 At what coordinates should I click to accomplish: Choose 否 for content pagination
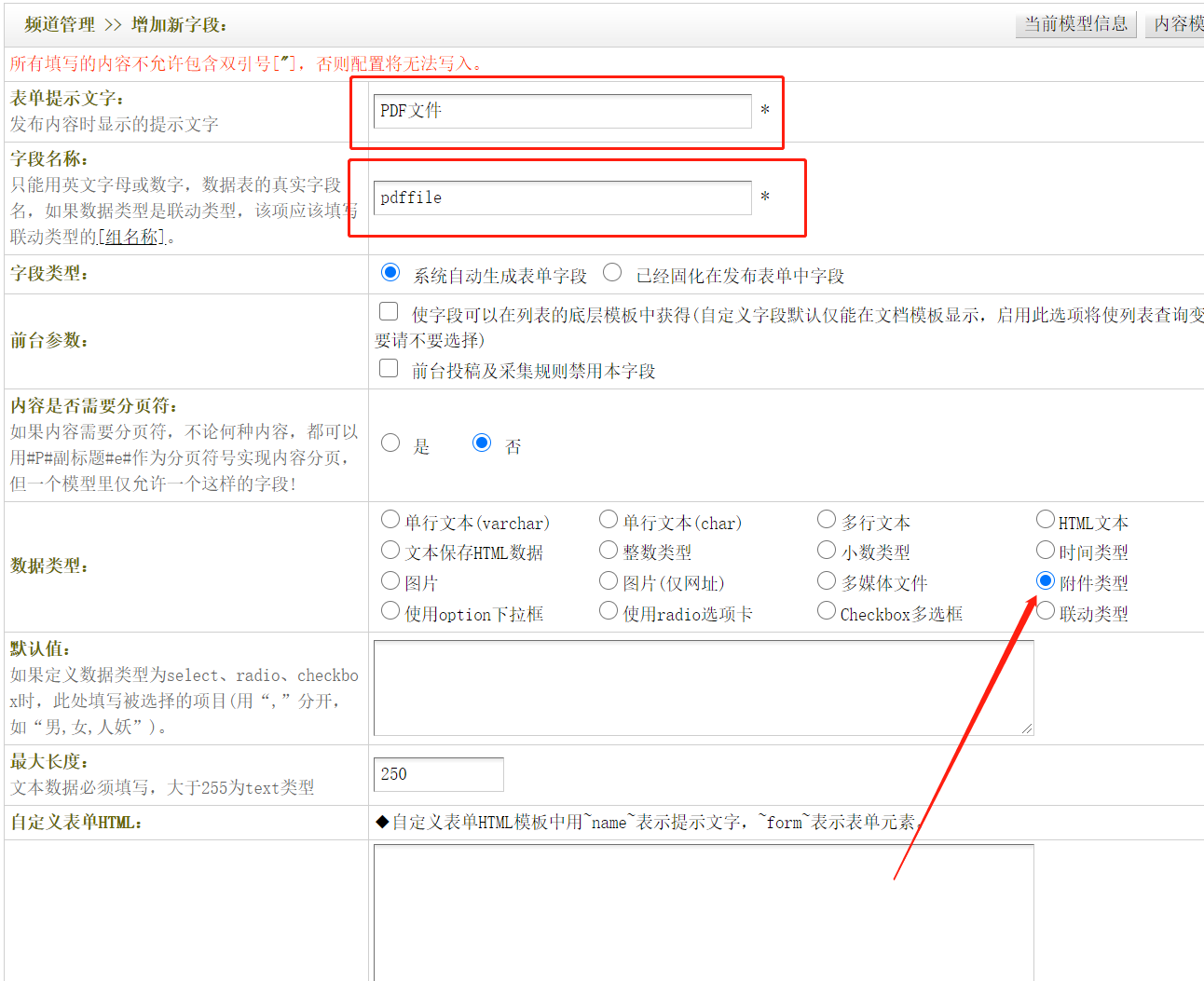click(x=482, y=443)
